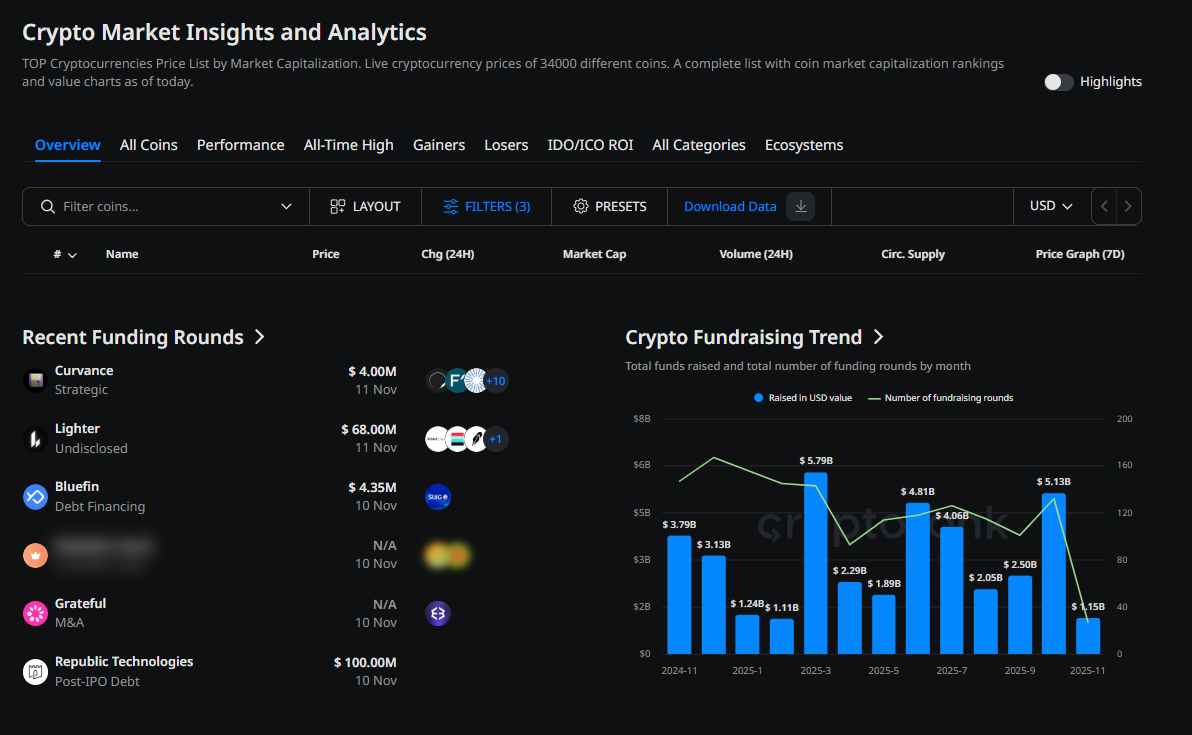The width and height of the screenshot is (1192, 735).
Task: Expand Crypto Fundraising Trend chevron
Action: click(x=878, y=337)
